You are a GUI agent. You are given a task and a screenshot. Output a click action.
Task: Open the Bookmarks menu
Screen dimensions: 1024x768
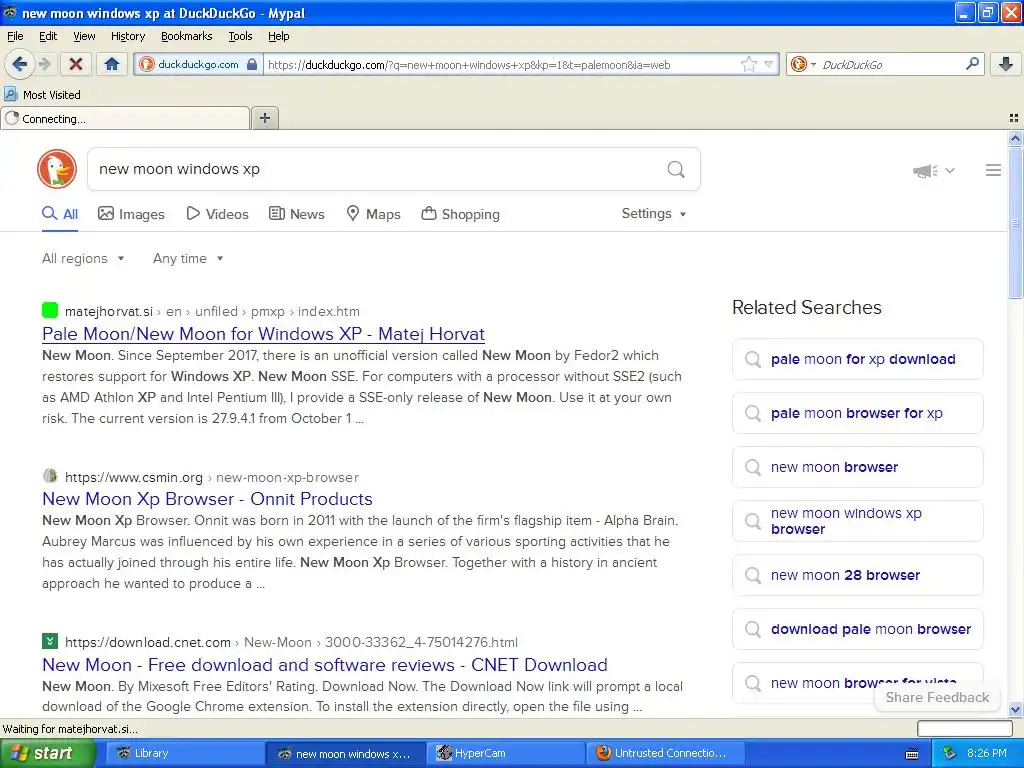point(187,36)
